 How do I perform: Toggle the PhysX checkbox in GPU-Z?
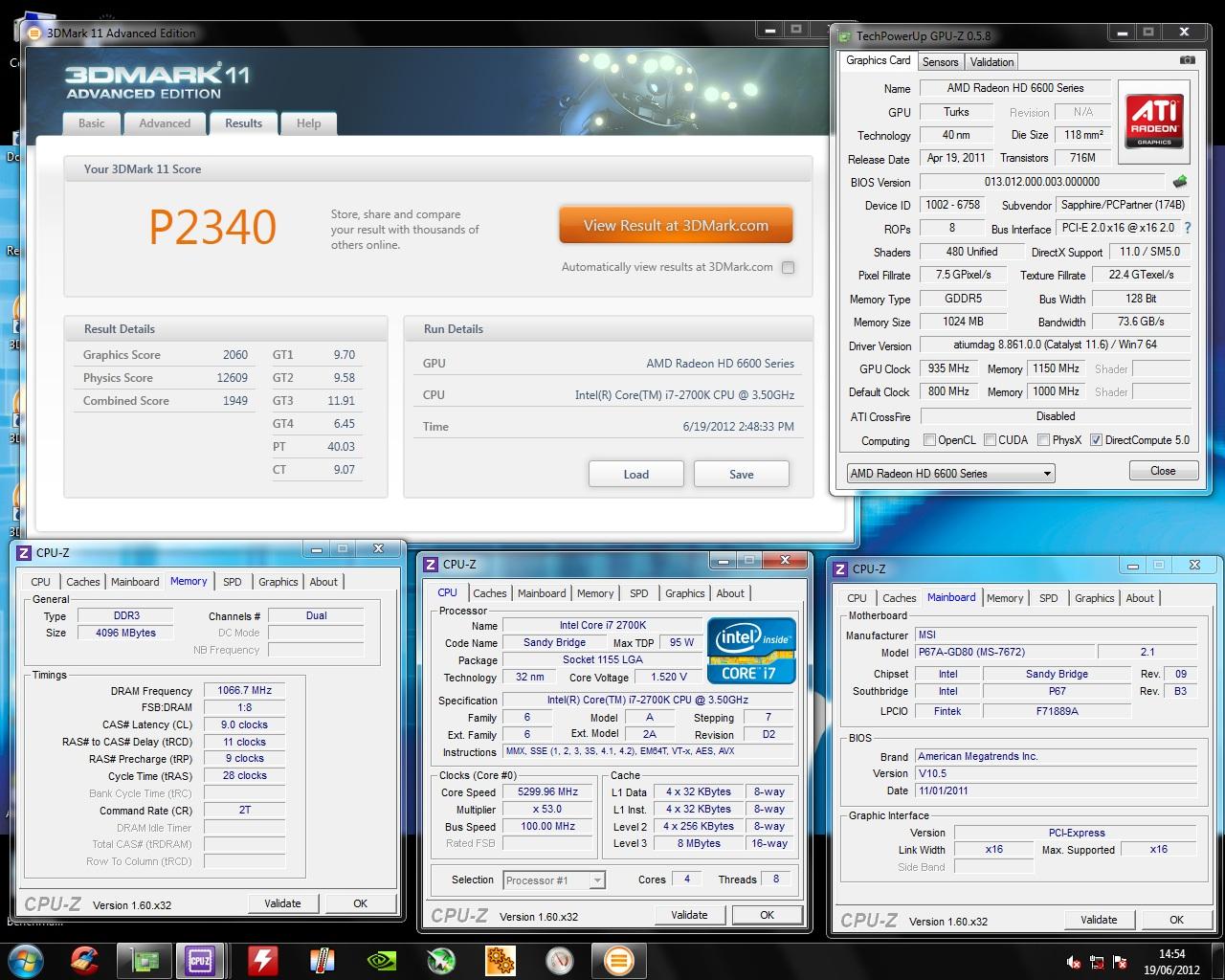pyautogui.click(x=1043, y=440)
